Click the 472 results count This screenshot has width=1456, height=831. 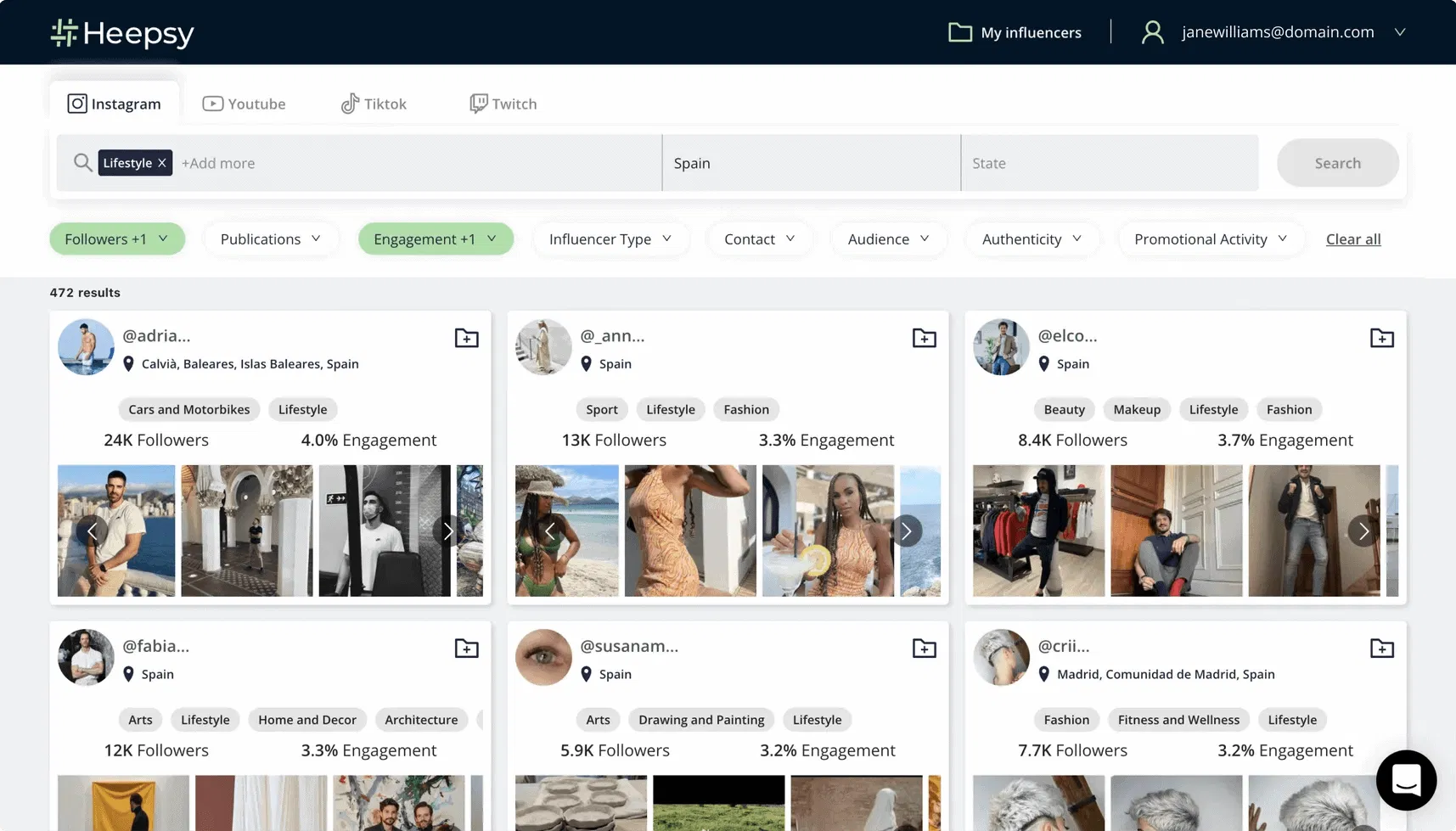point(85,293)
